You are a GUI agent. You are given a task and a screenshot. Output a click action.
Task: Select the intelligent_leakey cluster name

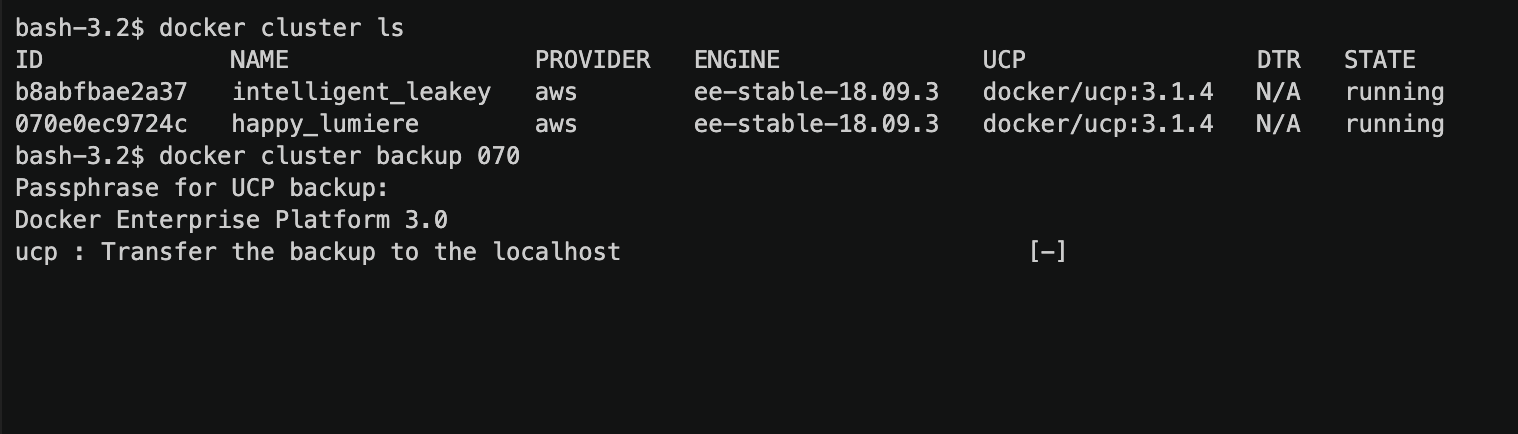pos(361,92)
